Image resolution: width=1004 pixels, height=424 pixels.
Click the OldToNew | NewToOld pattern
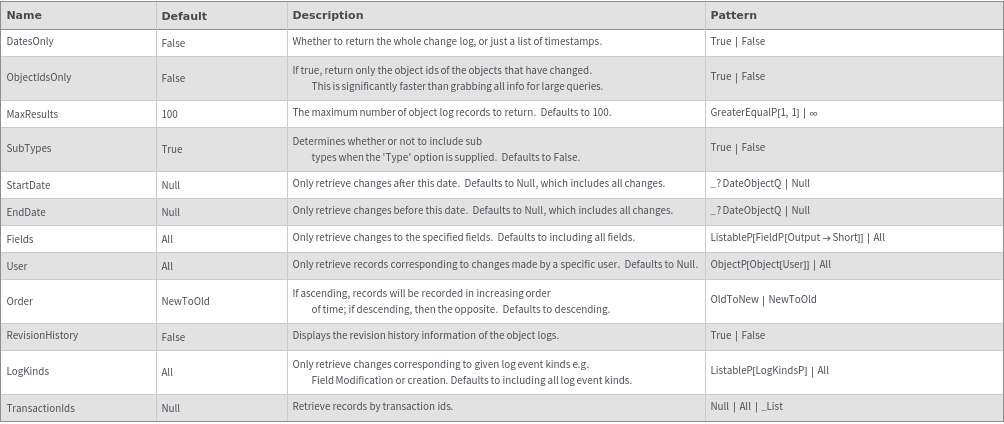point(763,300)
